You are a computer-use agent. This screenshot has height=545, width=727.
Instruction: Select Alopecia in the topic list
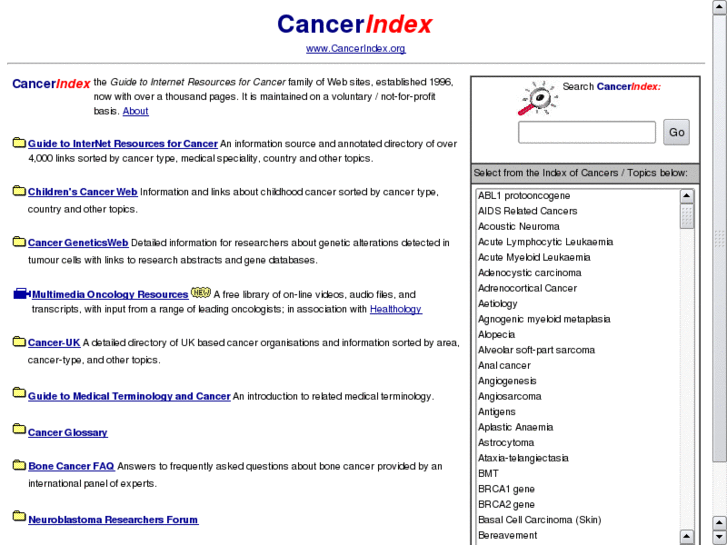tap(577, 334)
